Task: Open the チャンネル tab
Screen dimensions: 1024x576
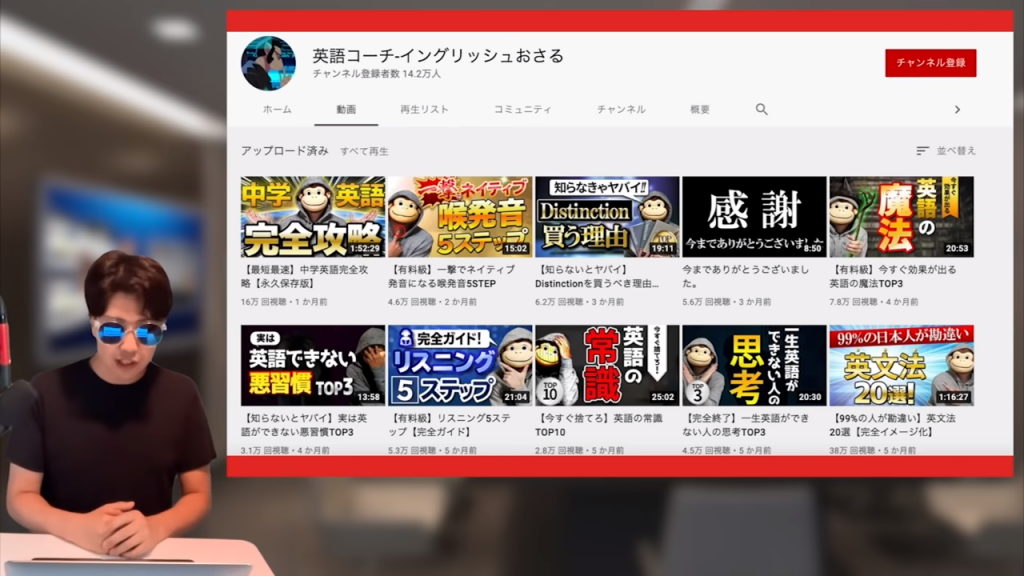Action: click(621, 109)
